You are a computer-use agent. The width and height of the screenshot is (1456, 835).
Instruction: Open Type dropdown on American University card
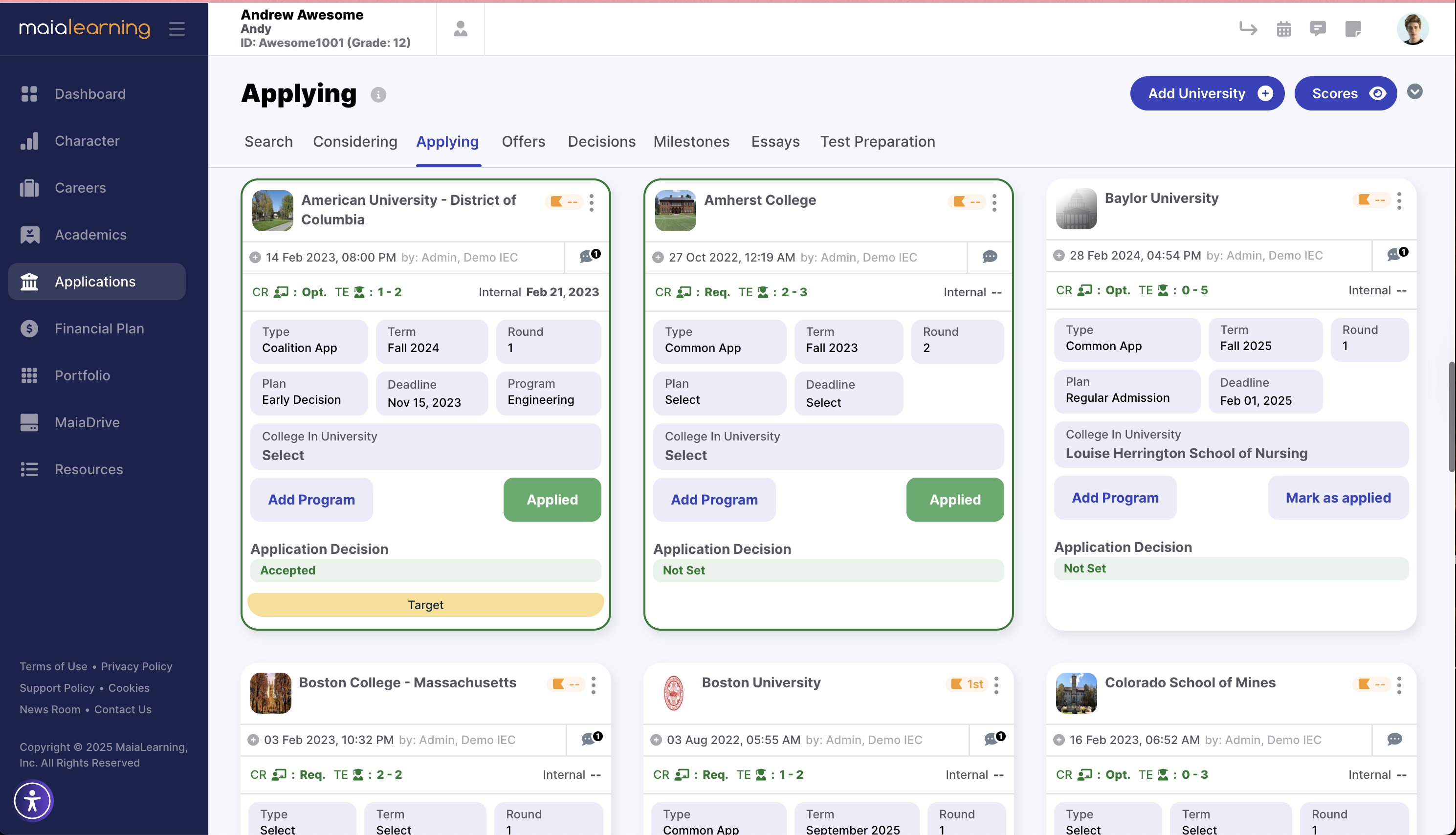[x=309, y=341]
